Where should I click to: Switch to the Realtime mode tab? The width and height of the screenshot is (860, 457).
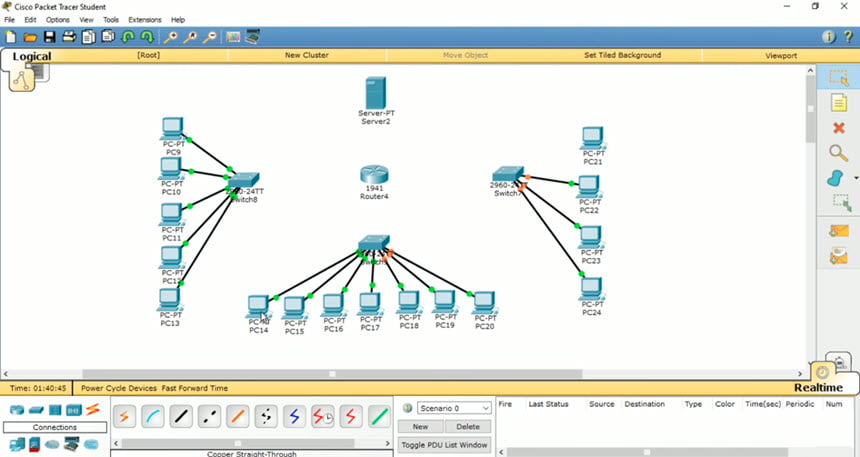pyautogui.click(x=818, y=387)
